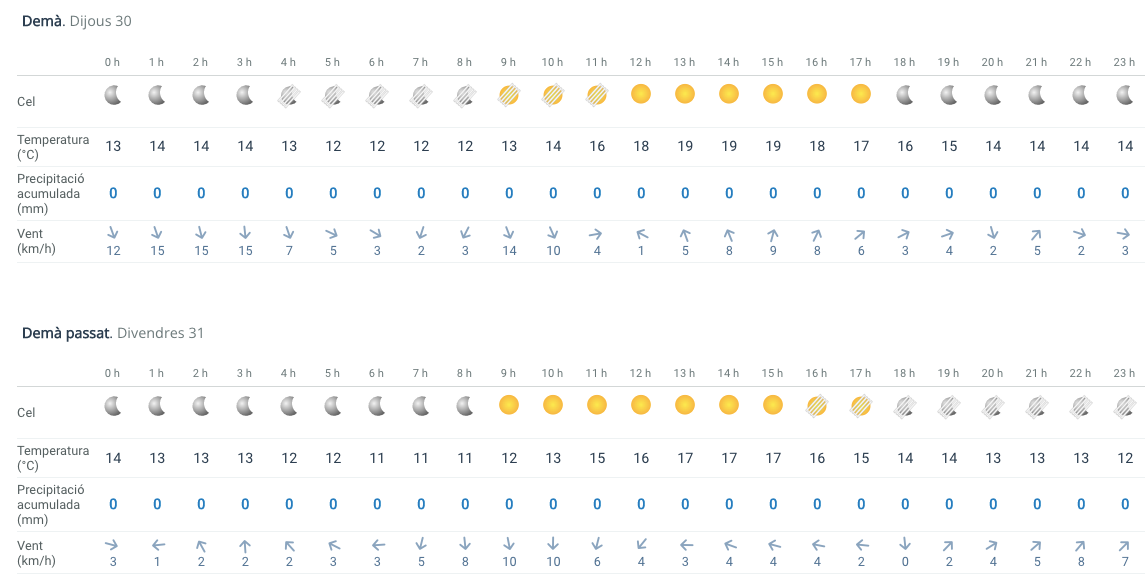Click Friday's 10 h wind speed value
Viewport: 1145px width, 588px height.
click(553, 561)
